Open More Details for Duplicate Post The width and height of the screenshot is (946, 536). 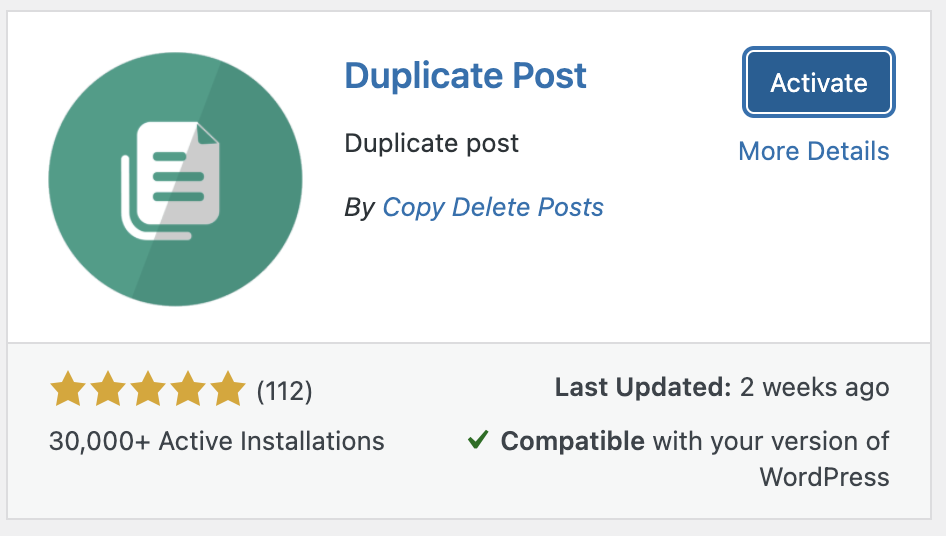pos(814,151)
